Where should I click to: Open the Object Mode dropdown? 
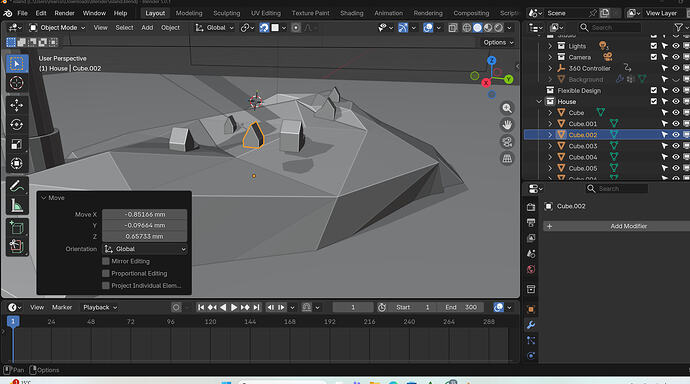57,28
